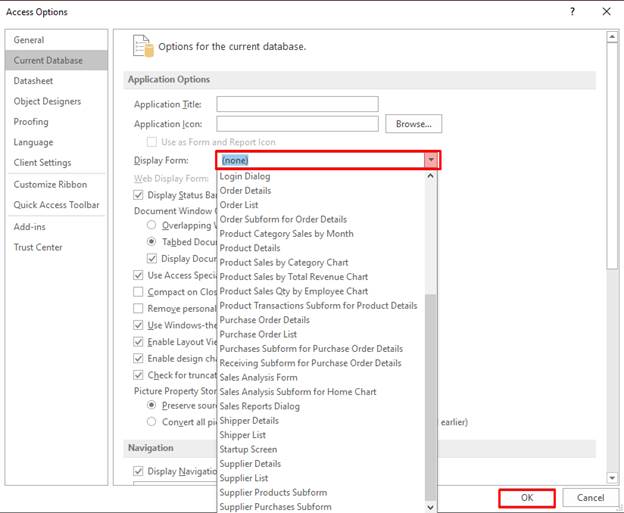The width and height of the screenshot is (624, 513).
Task: Go to the Proofing category
Action: tap(56, 121)
